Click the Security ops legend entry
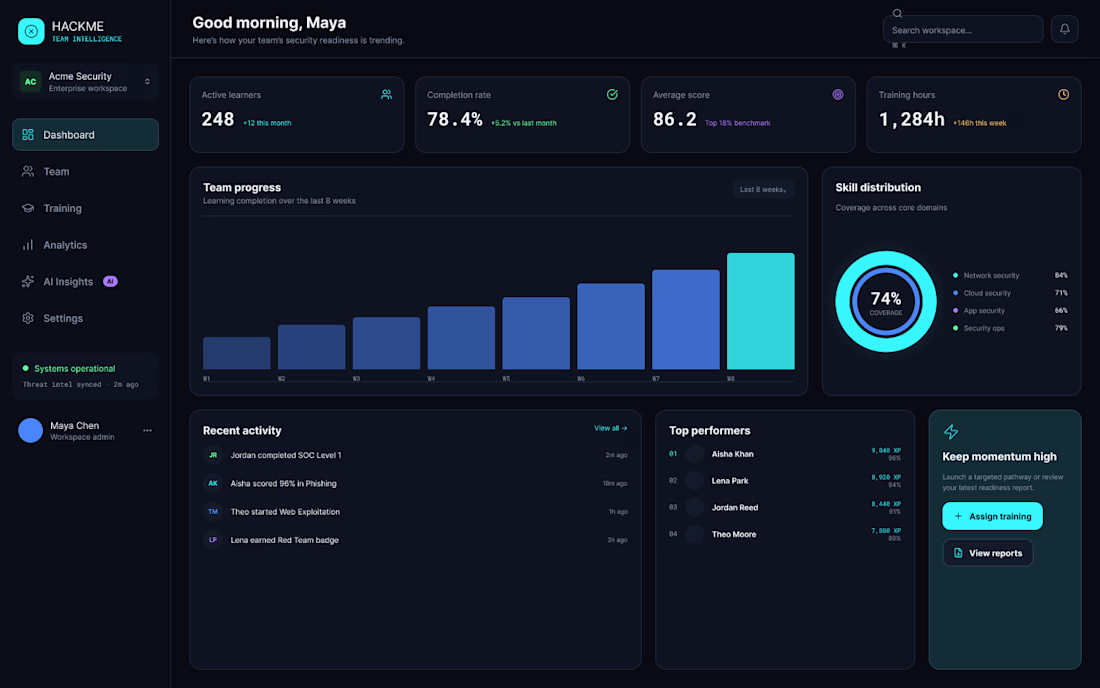The image size is (1100, 688). pos(1010,328)
